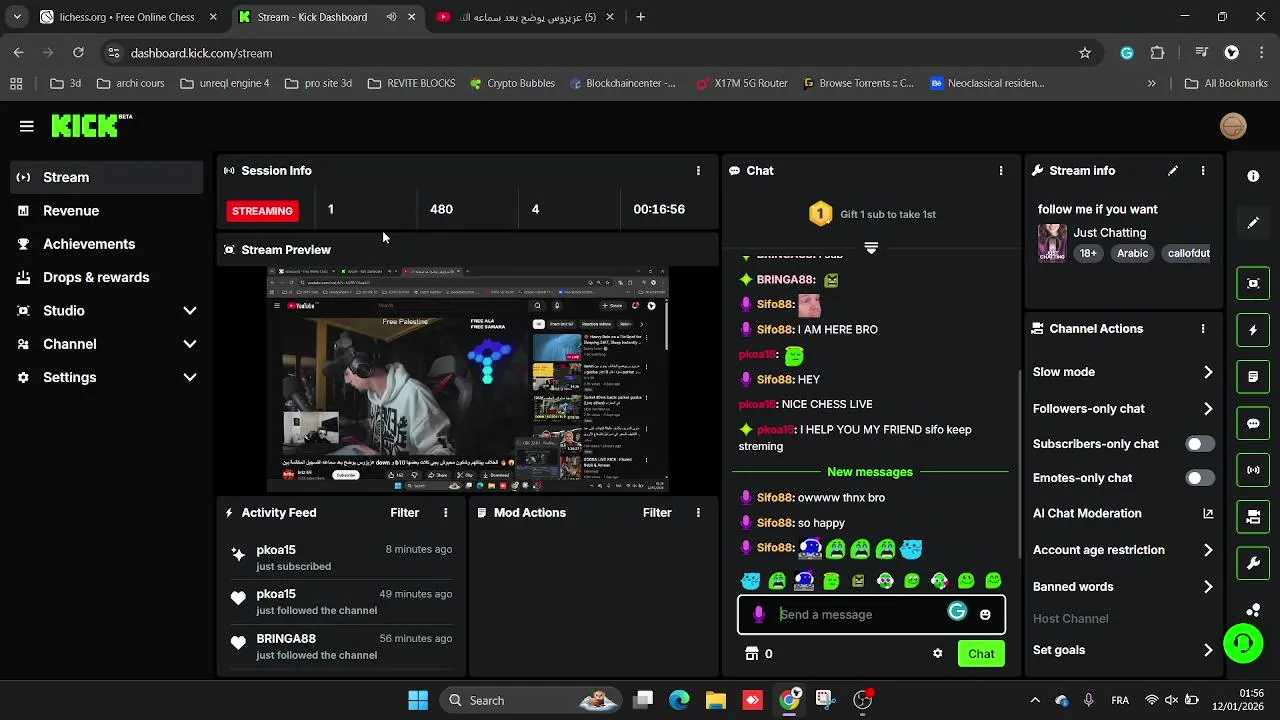Open Windows Start menu
The height and width of the screenshot is (720, 1280).
(x=418, y=700)
